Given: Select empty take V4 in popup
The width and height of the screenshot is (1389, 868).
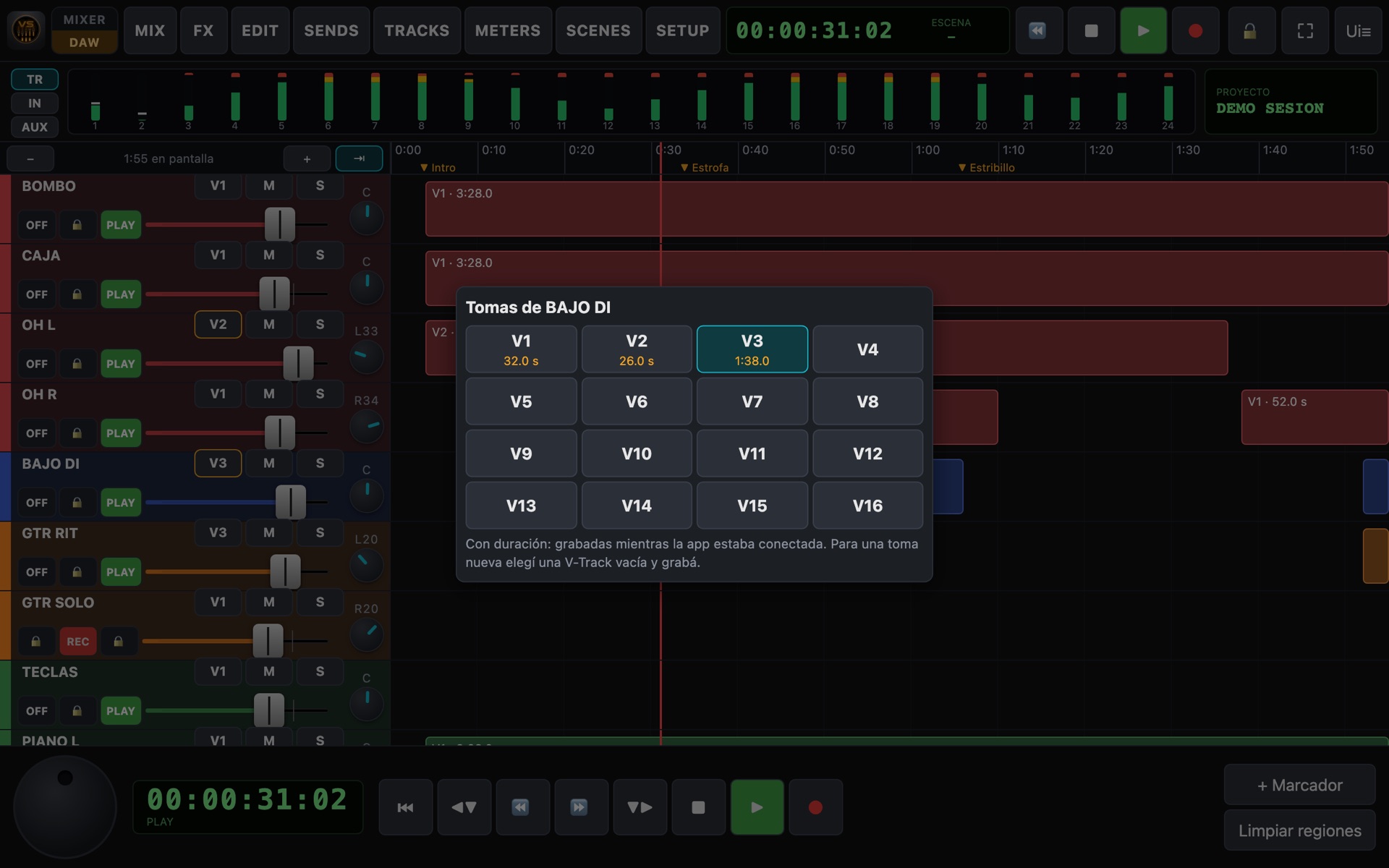Looking at the screenshot, I should pos(867,349).
